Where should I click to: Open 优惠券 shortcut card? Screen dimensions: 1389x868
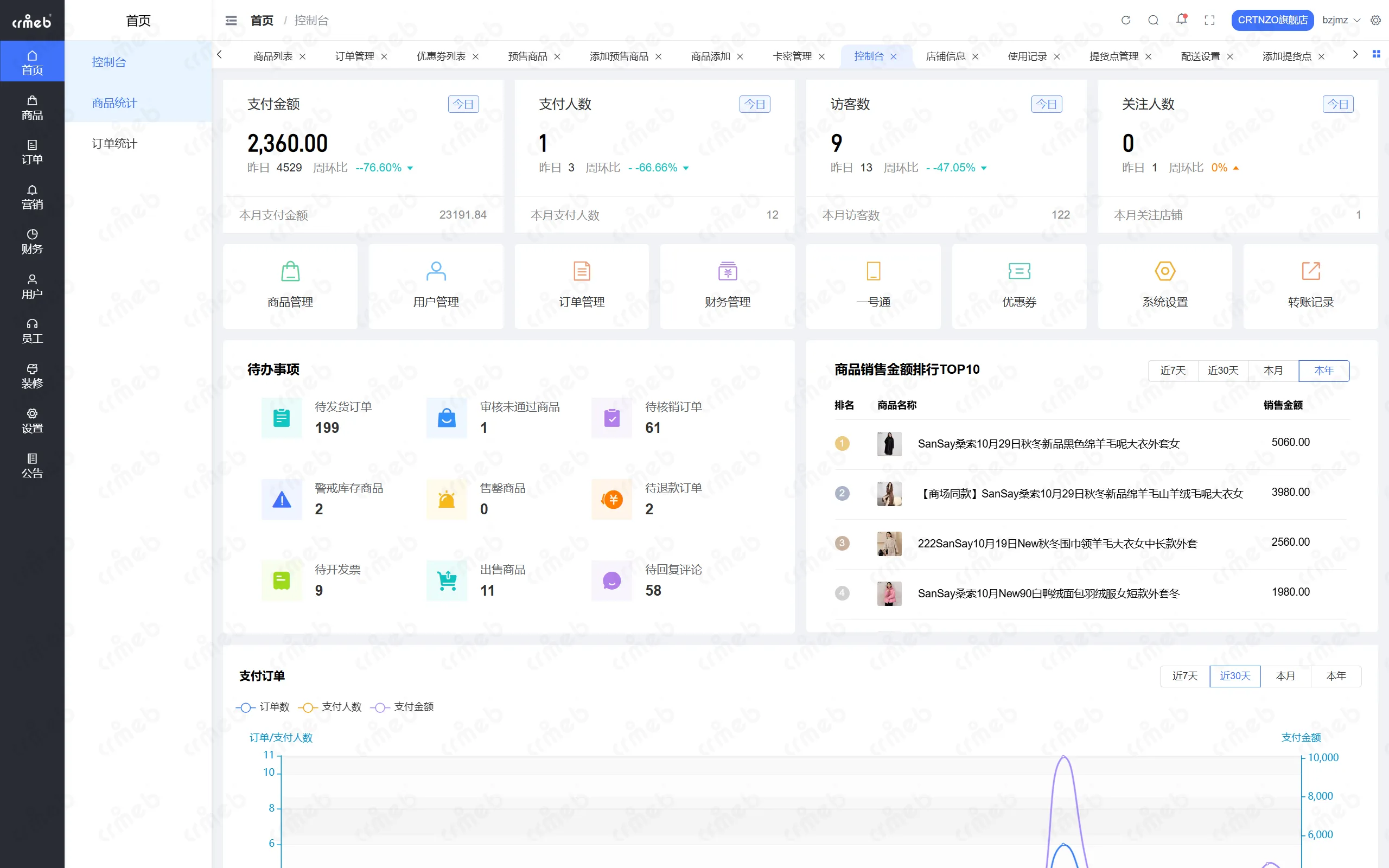pos(1019,286)
